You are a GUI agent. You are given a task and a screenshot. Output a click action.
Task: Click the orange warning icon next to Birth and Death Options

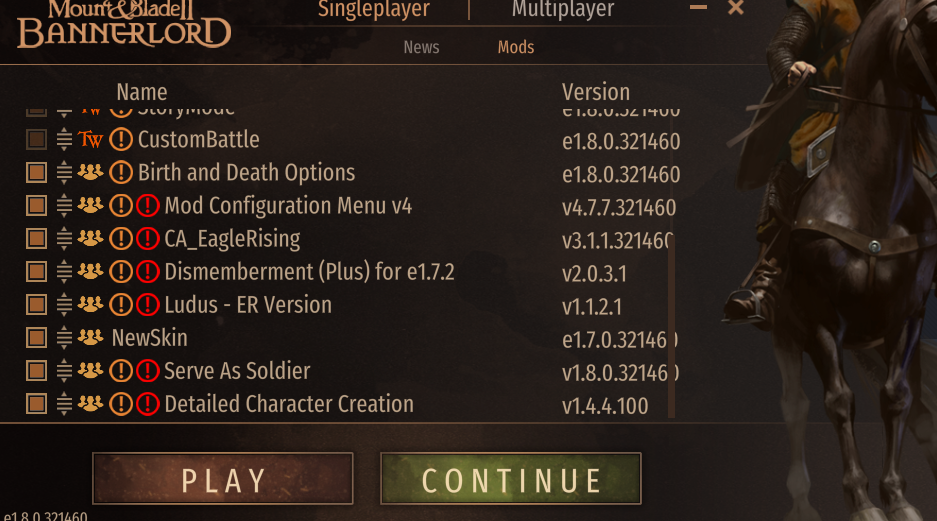(121, 173)
